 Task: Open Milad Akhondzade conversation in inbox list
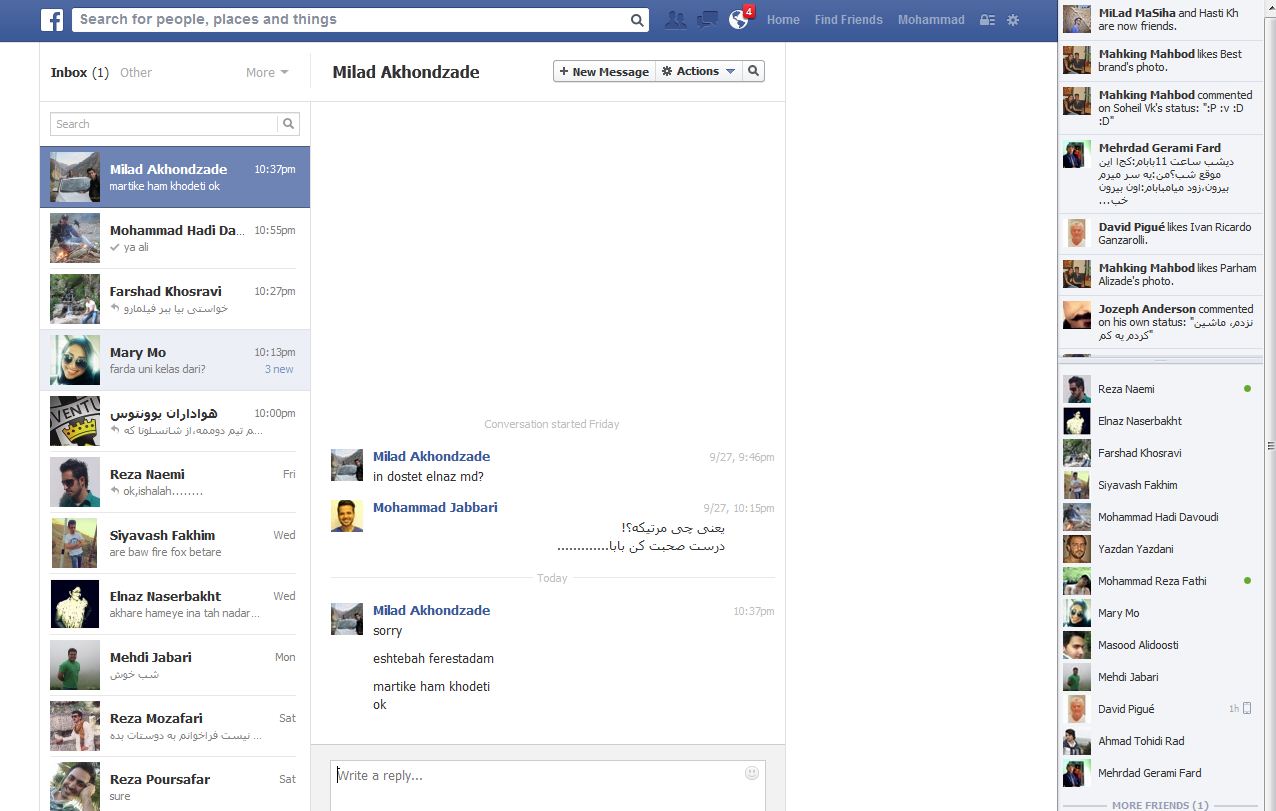click(175, 177)
